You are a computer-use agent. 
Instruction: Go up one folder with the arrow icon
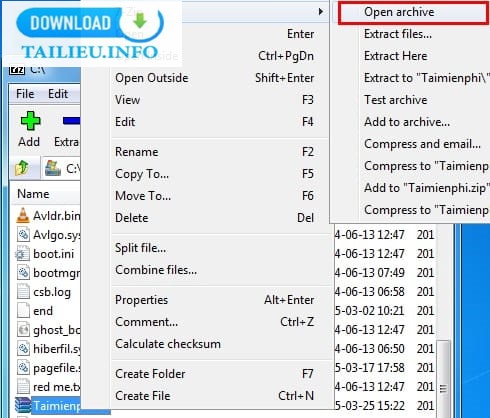pos(22,168)
